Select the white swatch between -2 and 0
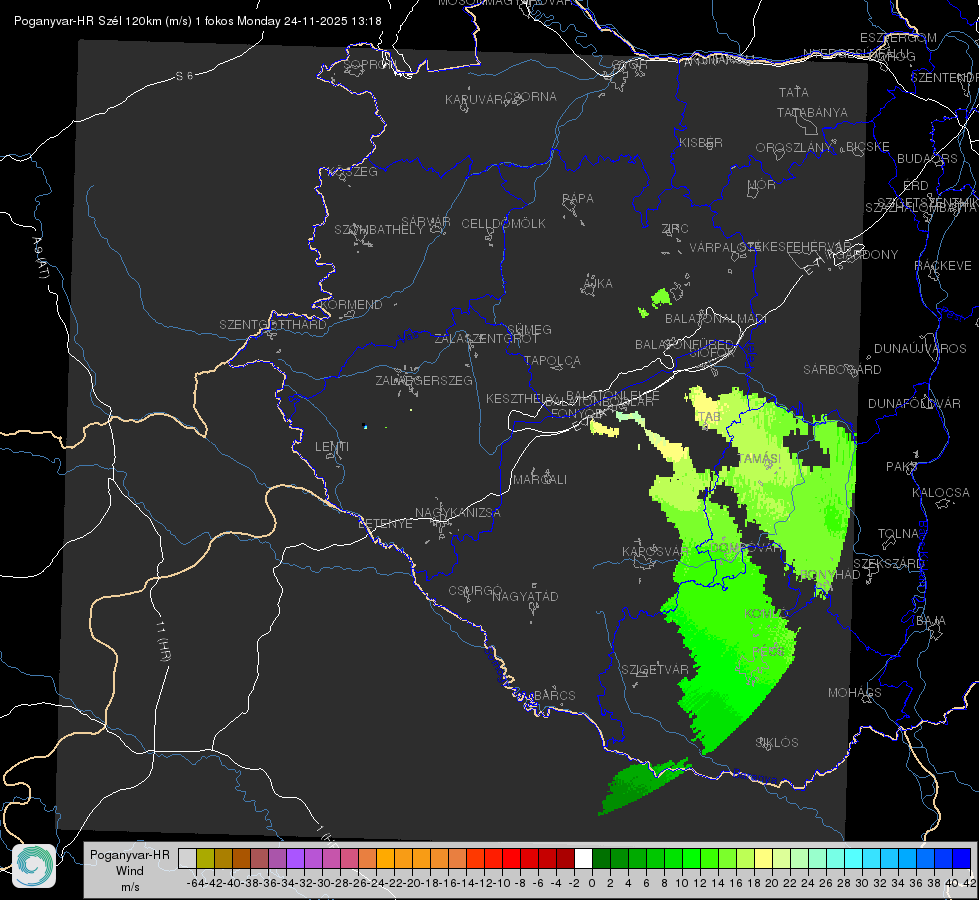This screenshot has height=900, width=979. pos(583,858)
